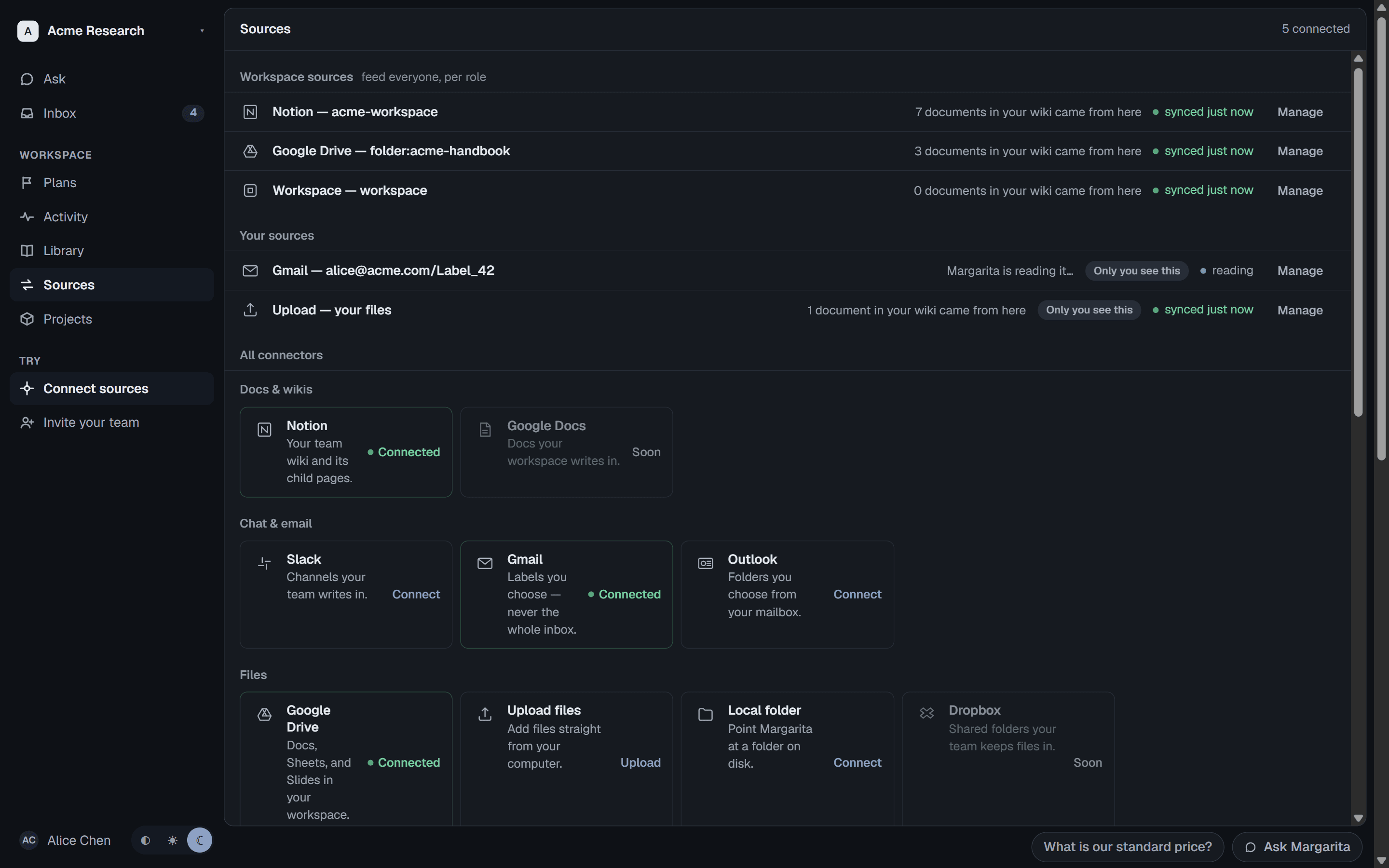This screenshot has height=868, width=1389.
Task: Connect the Outlook connector
Action: click(x=857, y=594)
